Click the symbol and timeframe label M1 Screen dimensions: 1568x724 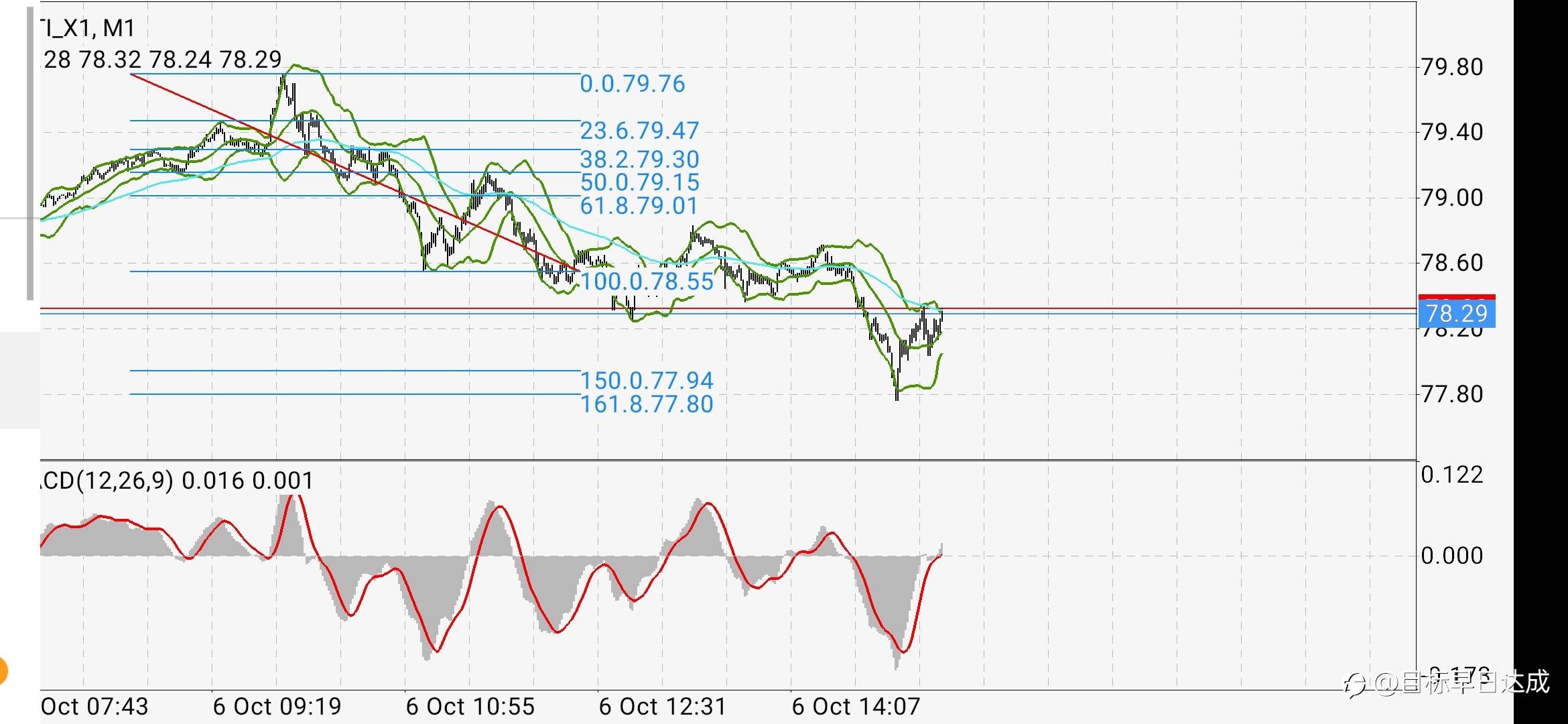(88, 28)
